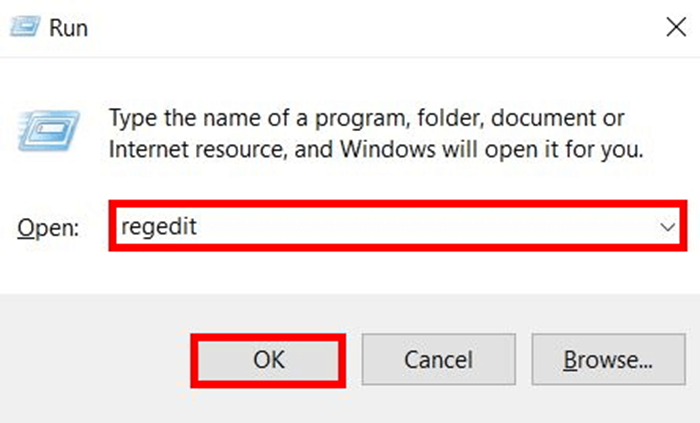700x423 pixels.
Task: Click the "Open:" label
Action: point(46,228)
